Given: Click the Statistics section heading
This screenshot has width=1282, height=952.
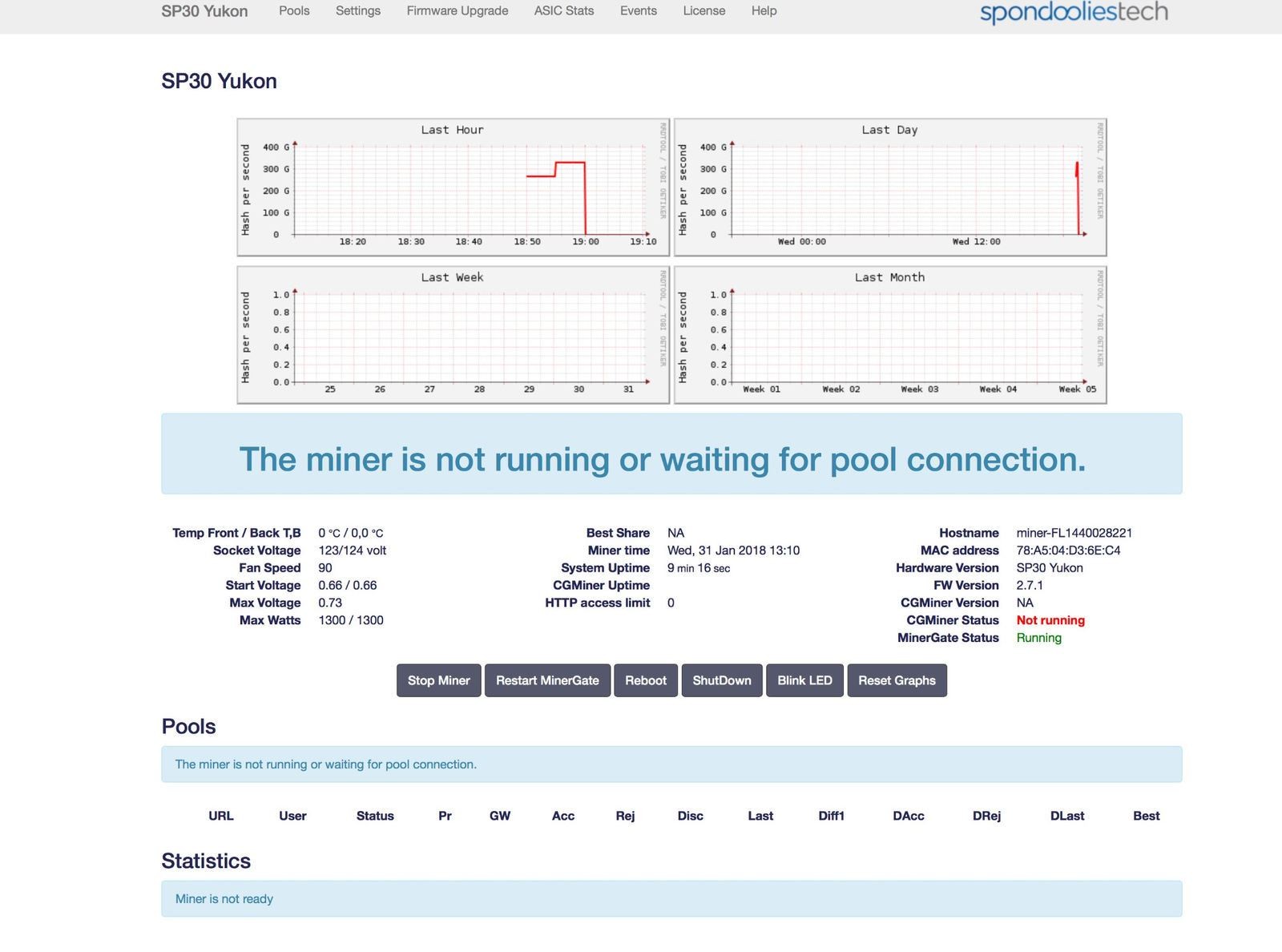Looking at the screenshot, I should [206, 861].
